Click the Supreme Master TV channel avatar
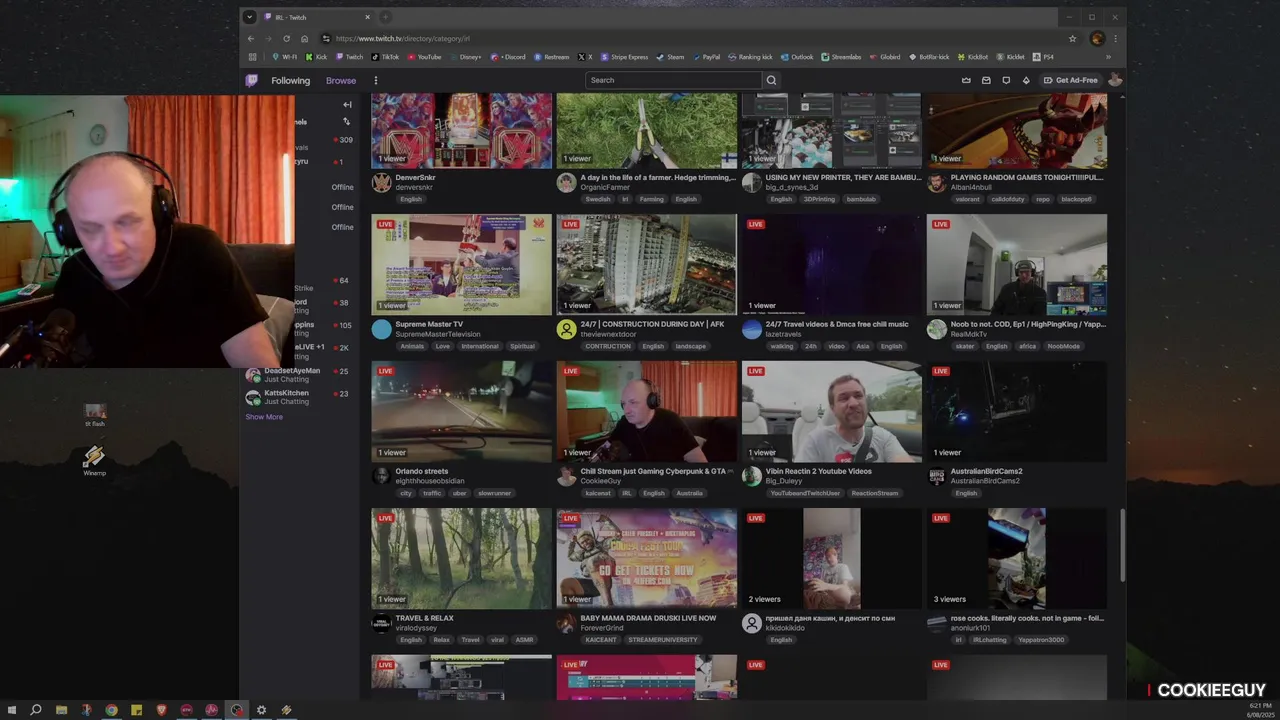This screenshot has height=720, width=1280. point(381,329)
